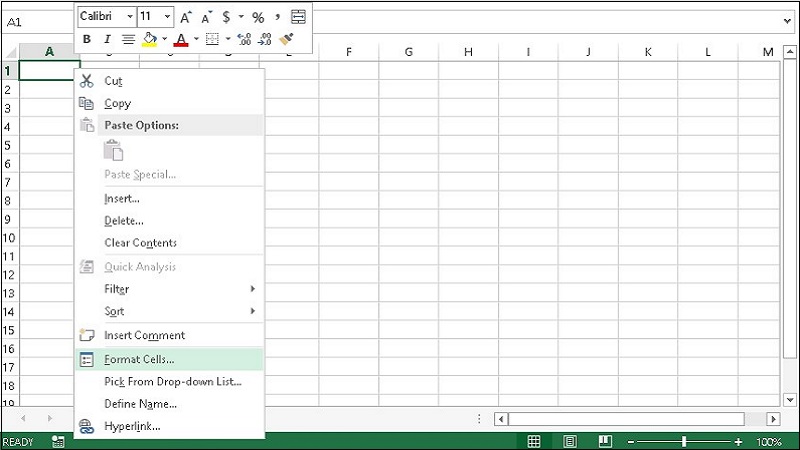The height and width of the screenshot is (450, 800).
Task: Switch to Page Layout view
Action: coord(570,441)
